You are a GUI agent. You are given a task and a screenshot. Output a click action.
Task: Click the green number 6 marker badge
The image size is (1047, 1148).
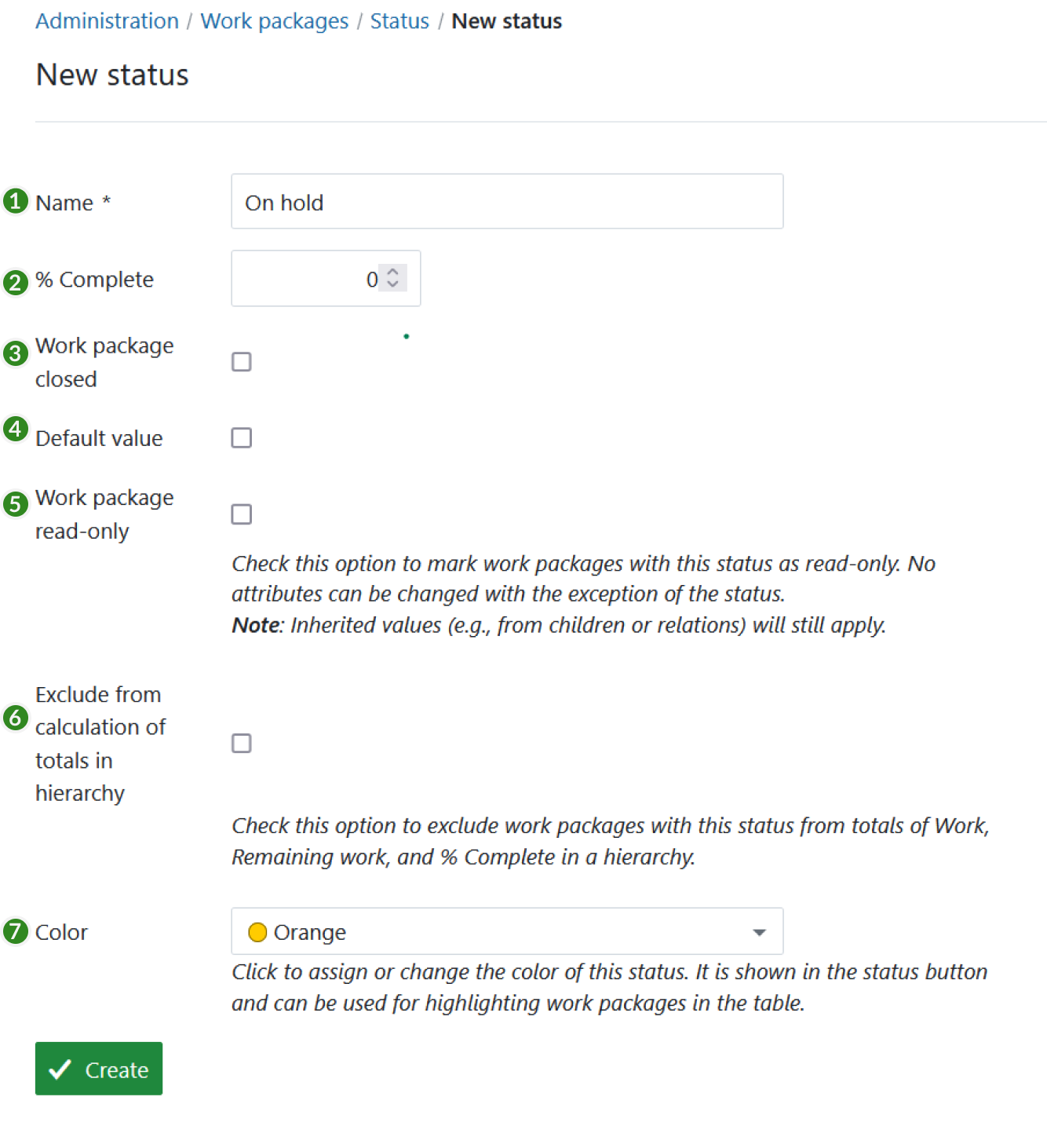click(15, 718)
